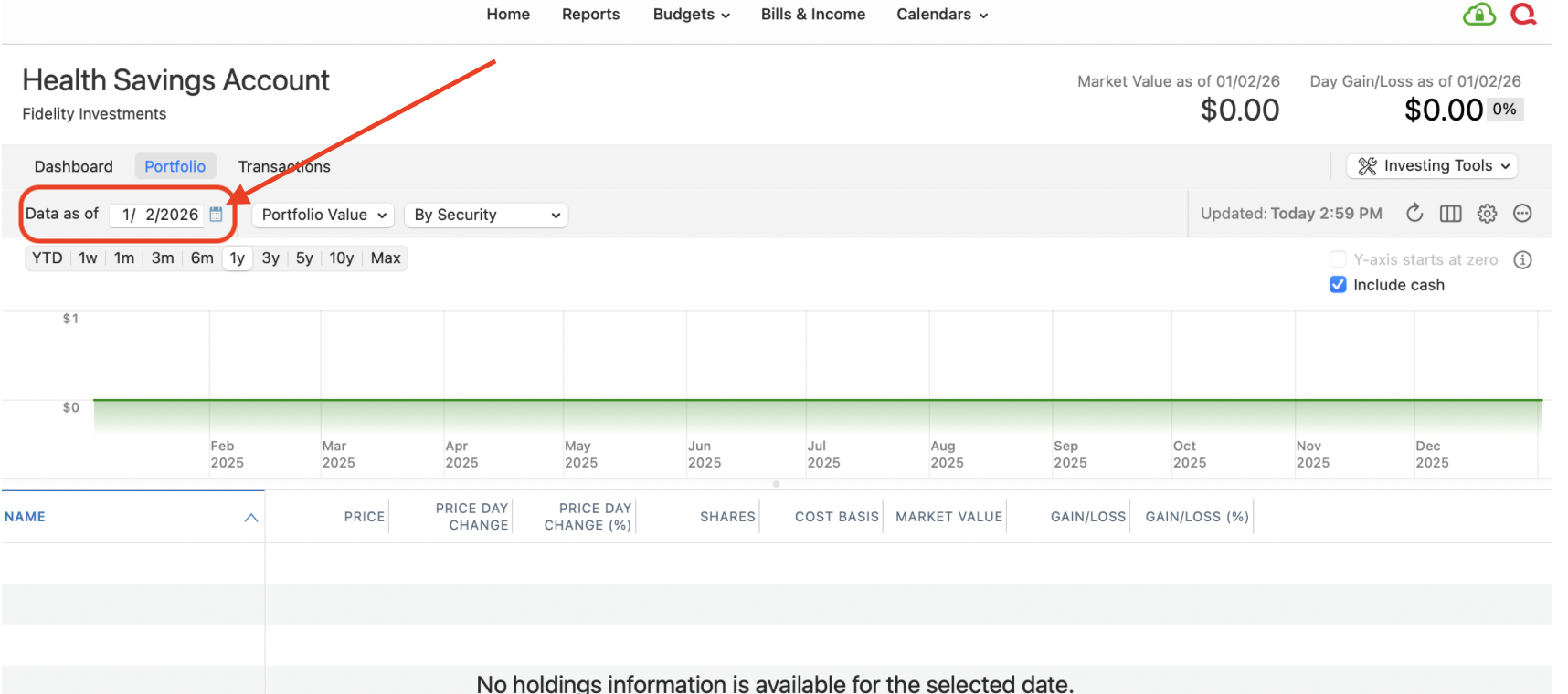
Task: Open portfolio settings gear
Action: [1488, 214]
